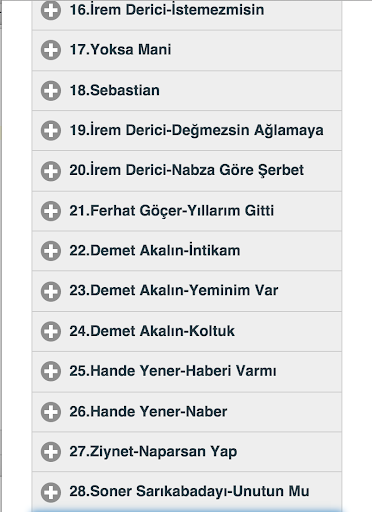
Task: Tap the plus icon next to 18.Sebastian
Action: 51,91
